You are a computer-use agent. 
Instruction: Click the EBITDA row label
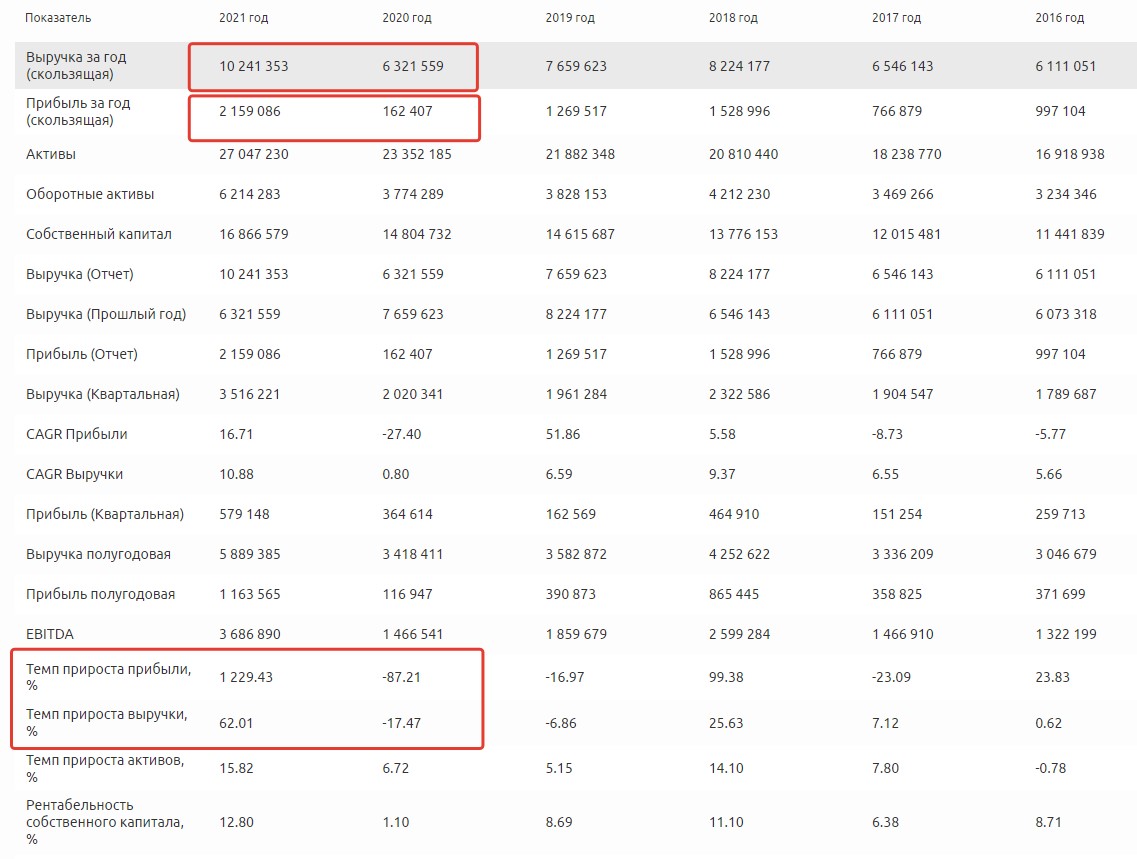(50, 634)
